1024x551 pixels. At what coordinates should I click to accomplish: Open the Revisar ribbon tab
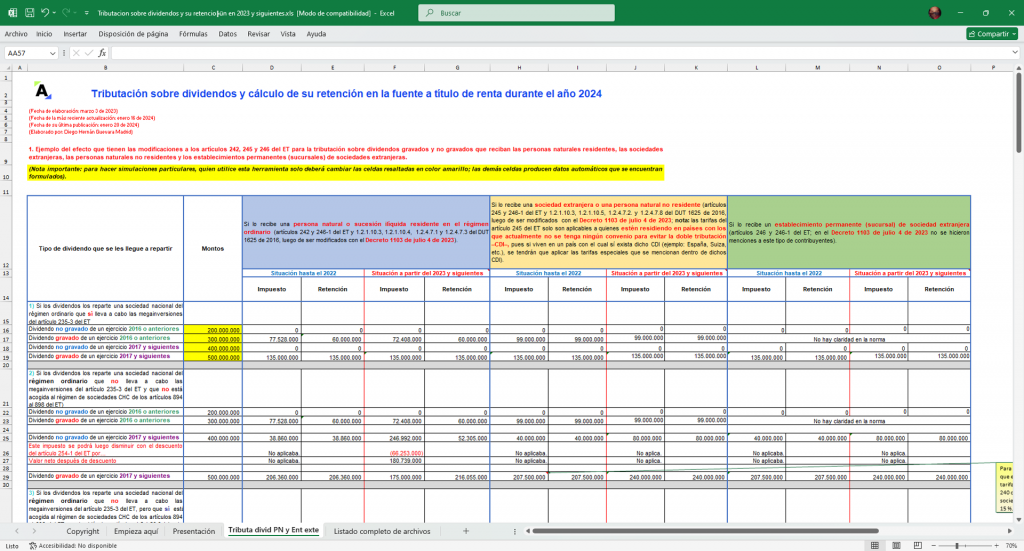(x=259, y=34)
